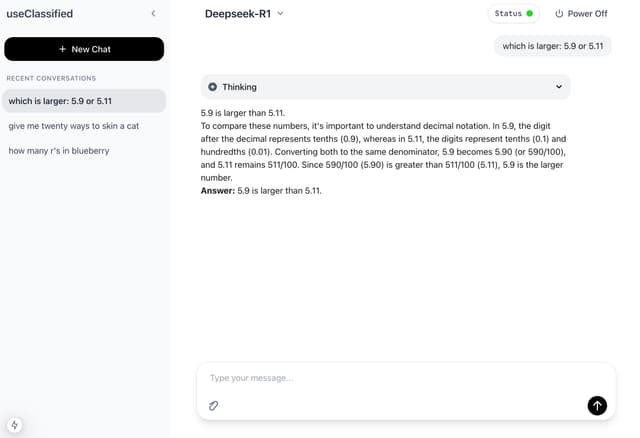The width and height of the screenshot is (640, 438).
Task: Collapse the sidebar with the chevron icon
Action: coord(153,13)
